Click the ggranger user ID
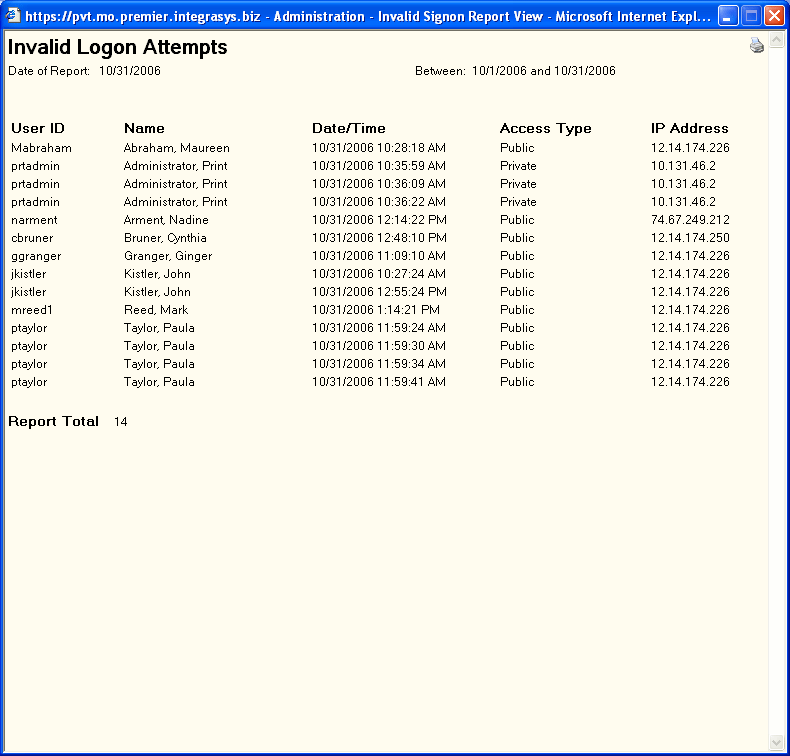Image resolution: width=790 pixels, height=756 pixels. point(36,256)
